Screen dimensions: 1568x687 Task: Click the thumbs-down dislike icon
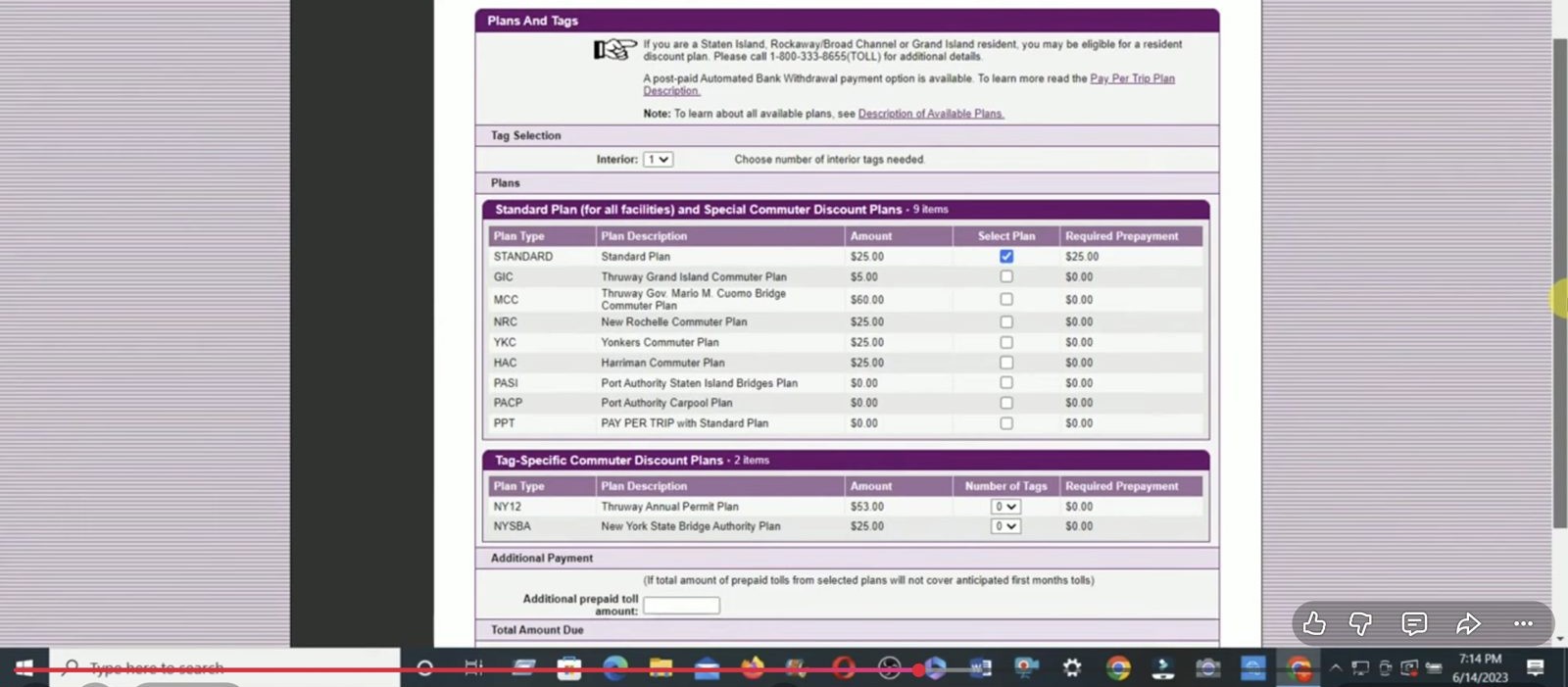click(x=1361, y=623)
